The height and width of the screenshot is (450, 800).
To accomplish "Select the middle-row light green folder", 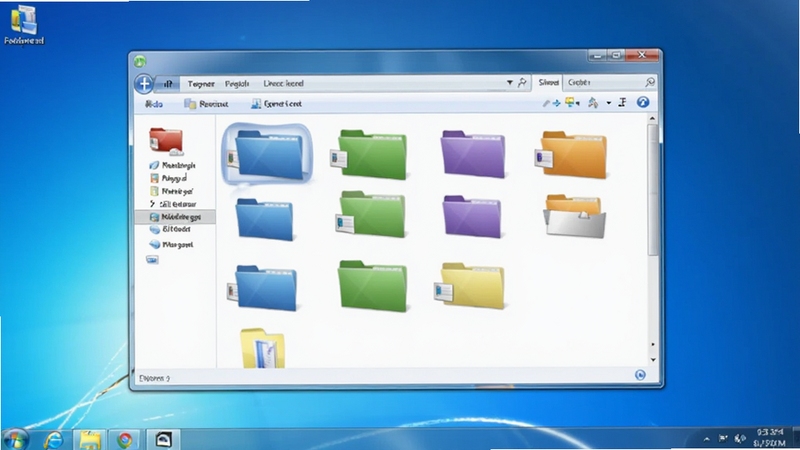I will point(370,214).
